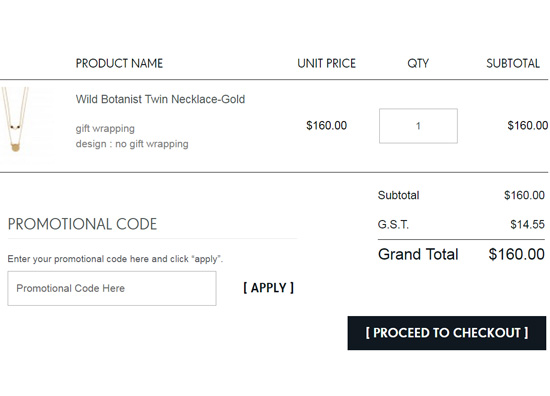Click the G.S.T. label
The height and width of the screenshot is (396, 550).
click(393, 224)
